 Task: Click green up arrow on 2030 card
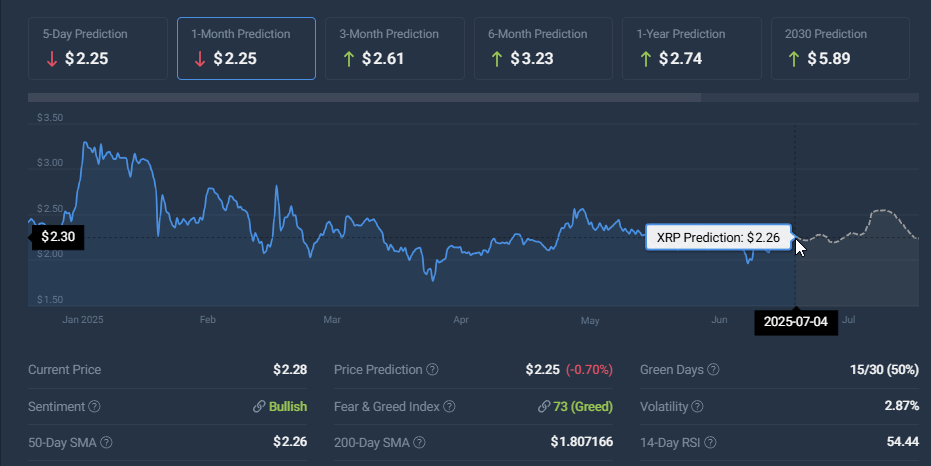pos(794,59)
